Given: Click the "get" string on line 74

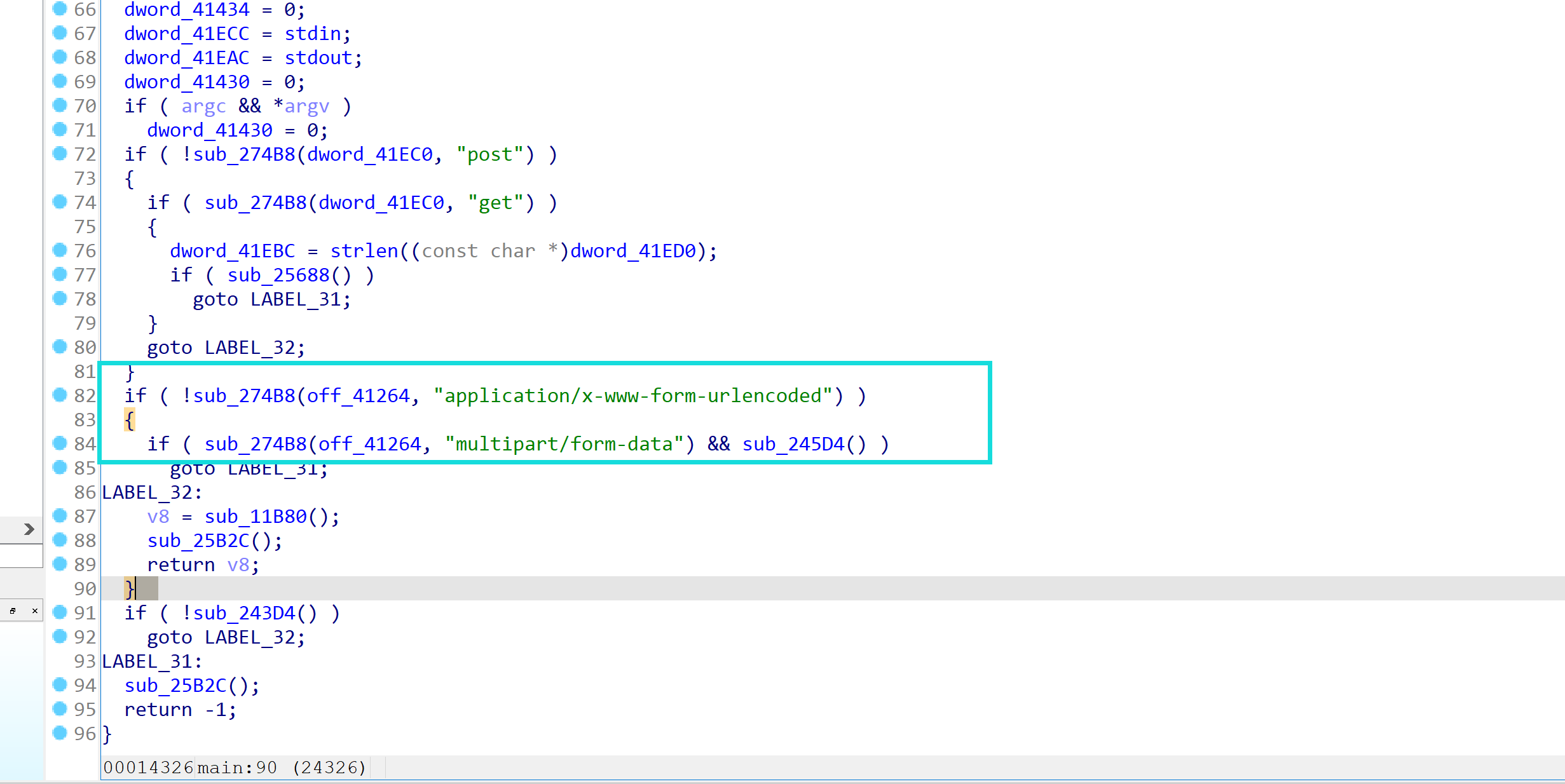Looking at the screenshot, I should 496,203.
